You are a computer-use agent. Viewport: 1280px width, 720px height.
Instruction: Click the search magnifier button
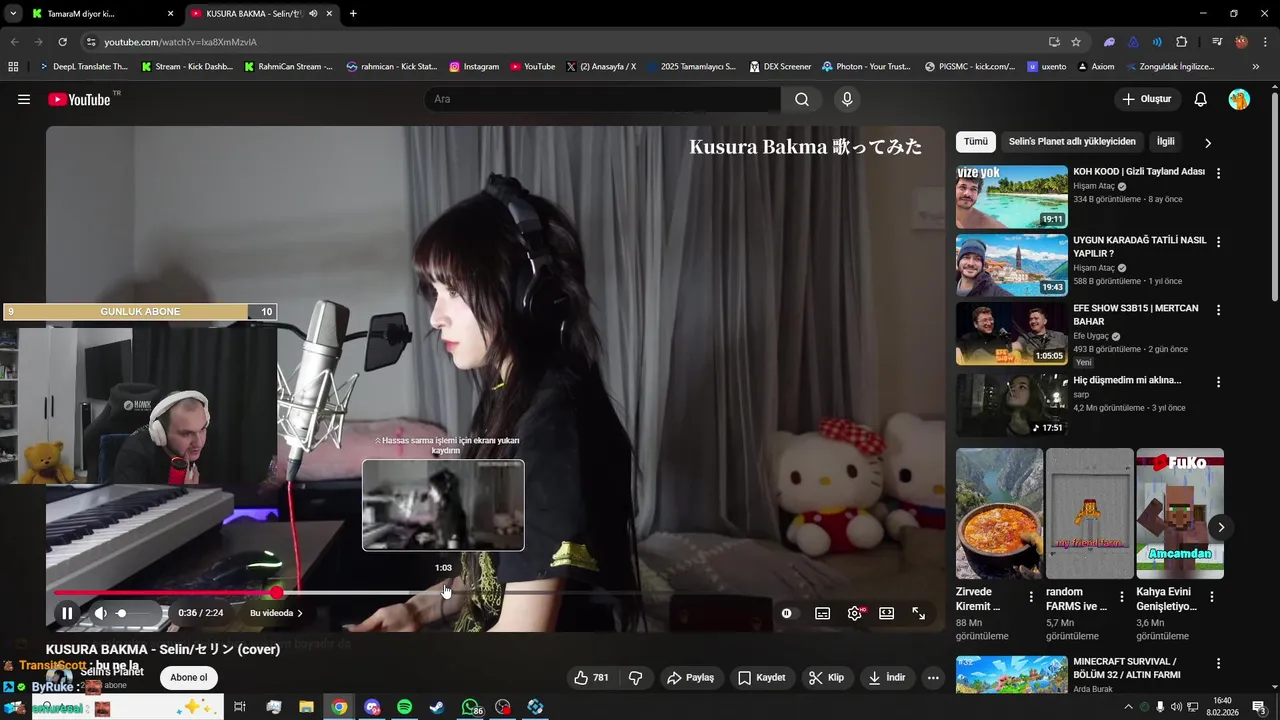click(802, 99)
